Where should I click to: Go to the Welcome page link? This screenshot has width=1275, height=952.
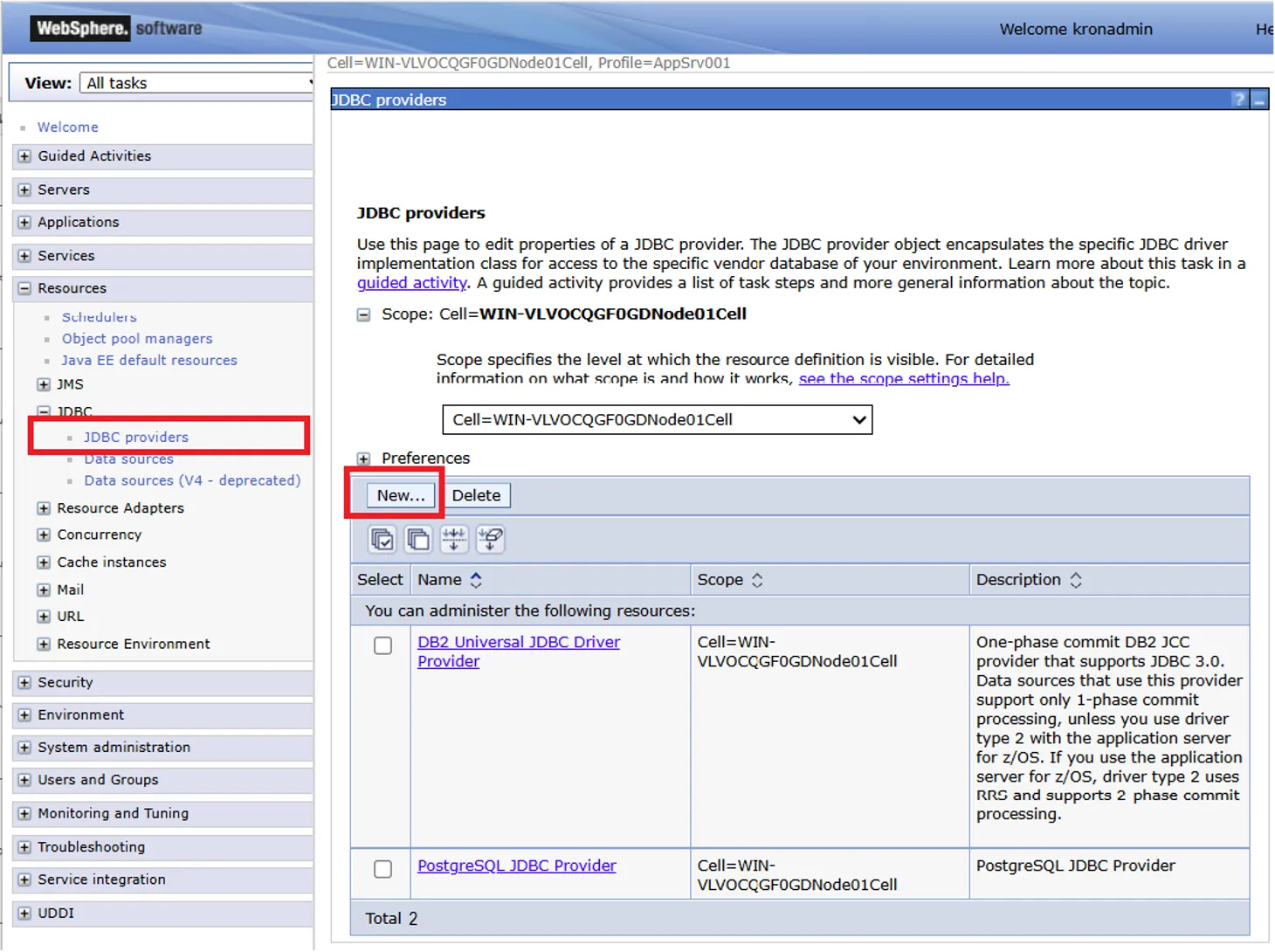tap(68, 127)
